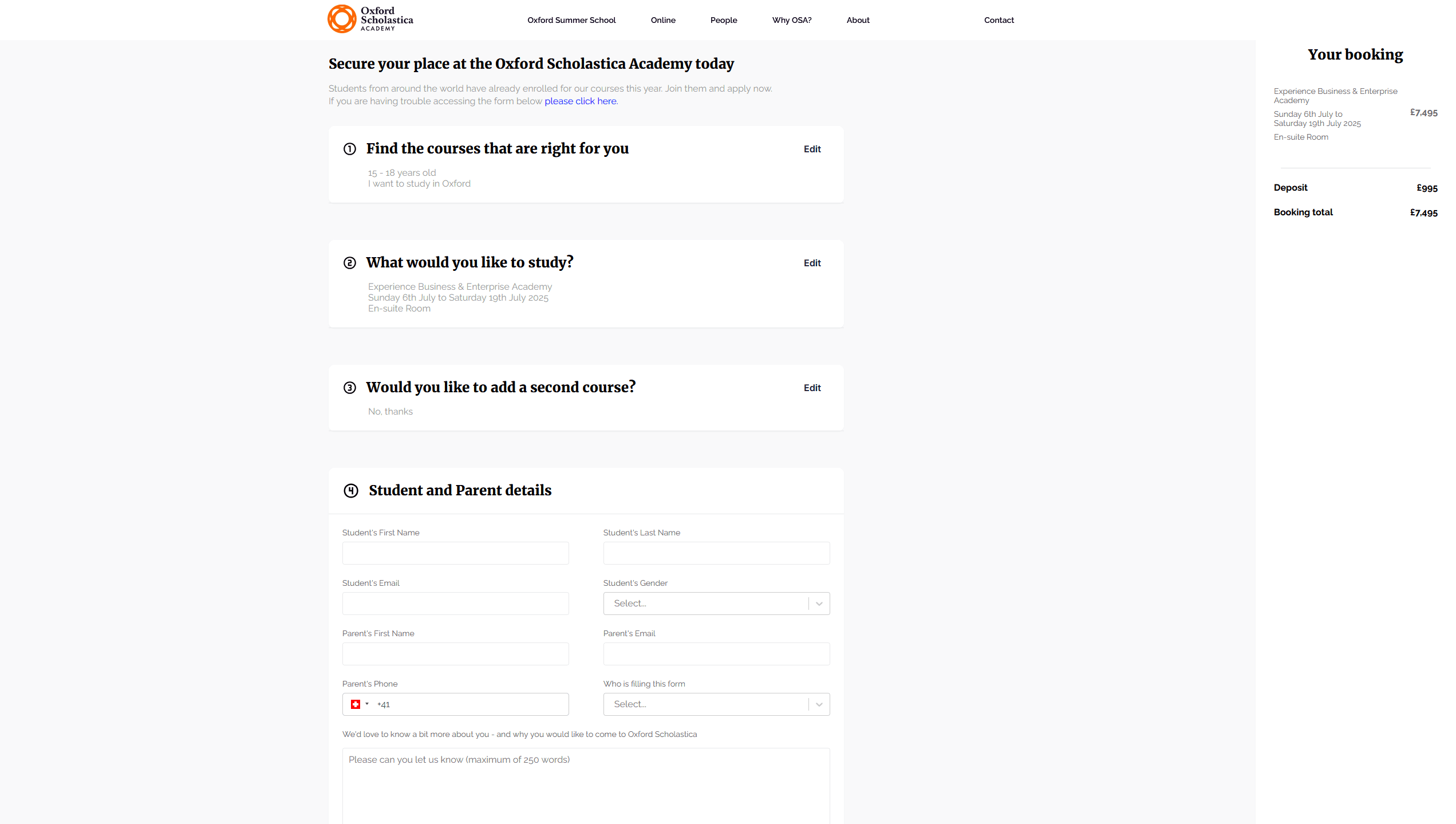This screenshot has width=1456, height=824.
Task: Open the People navigation item
Action: tap(724, 20)
